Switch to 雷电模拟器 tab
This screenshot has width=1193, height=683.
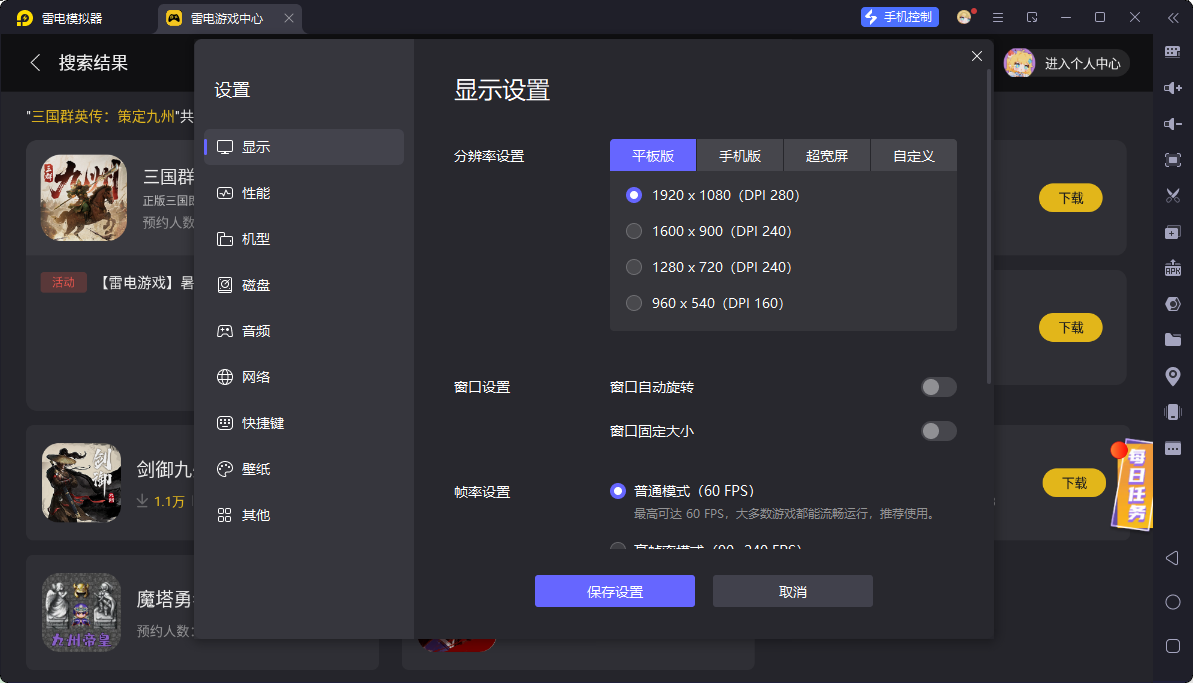pos(59,18)
